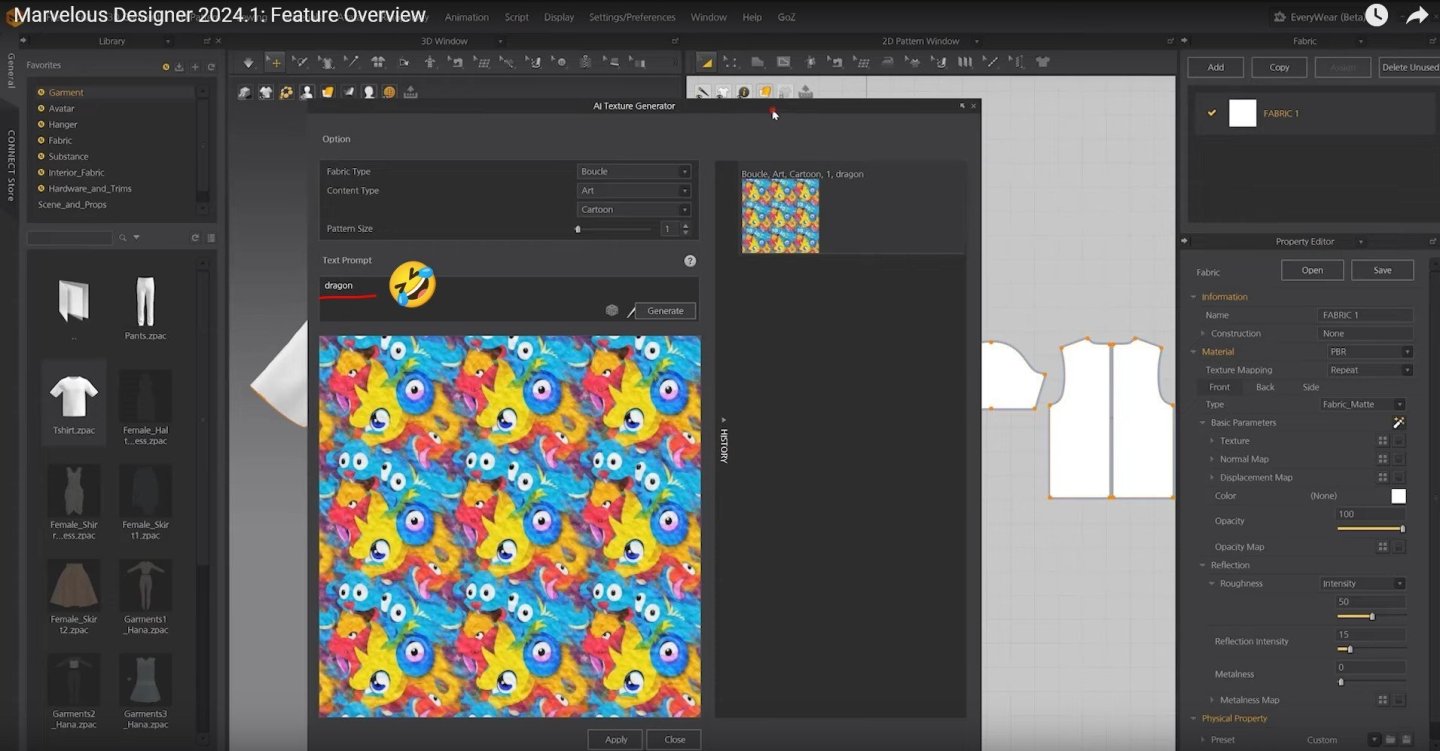Click the Favorites download icon in Library
This screenshot has height=751, width=1440.
pos(179,67)
